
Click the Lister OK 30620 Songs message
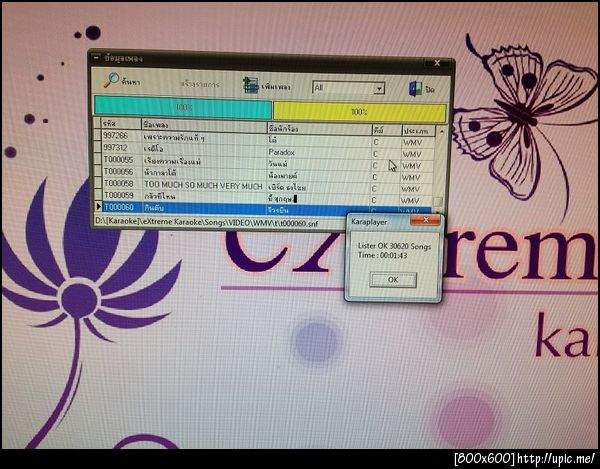pyautogui.click(x=395, y=246)
